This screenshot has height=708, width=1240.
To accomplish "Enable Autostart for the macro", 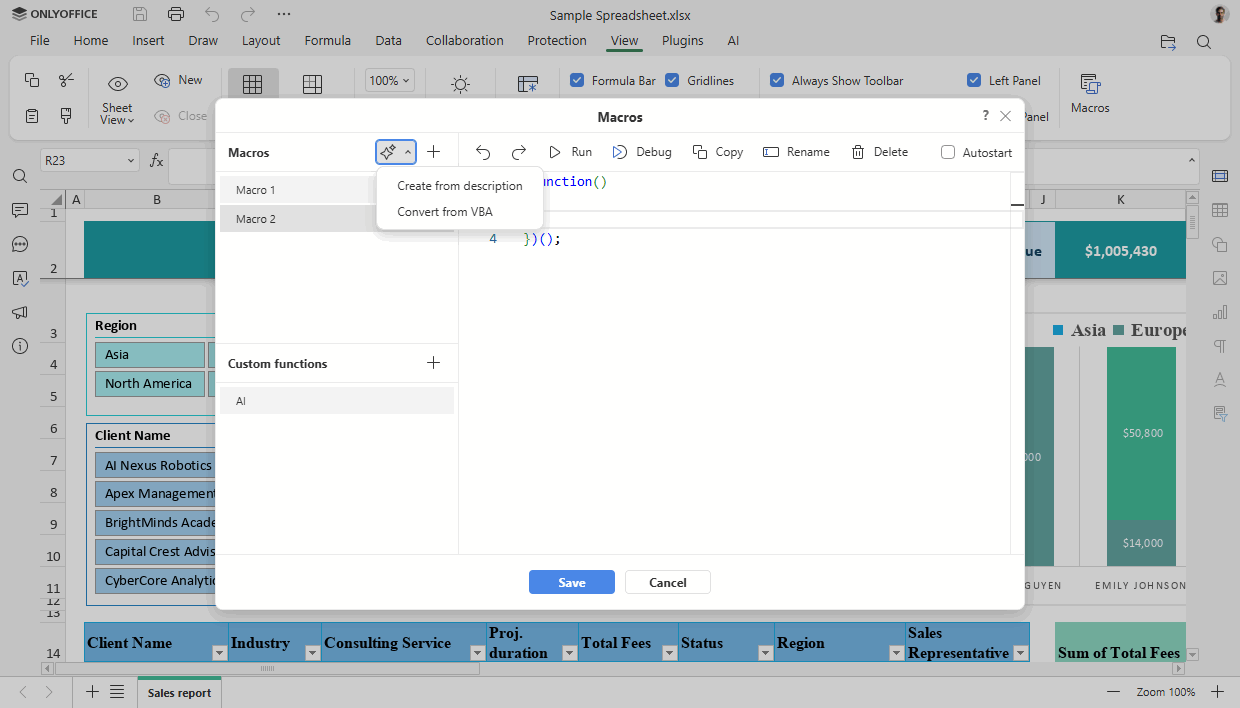I will (947, 151).
